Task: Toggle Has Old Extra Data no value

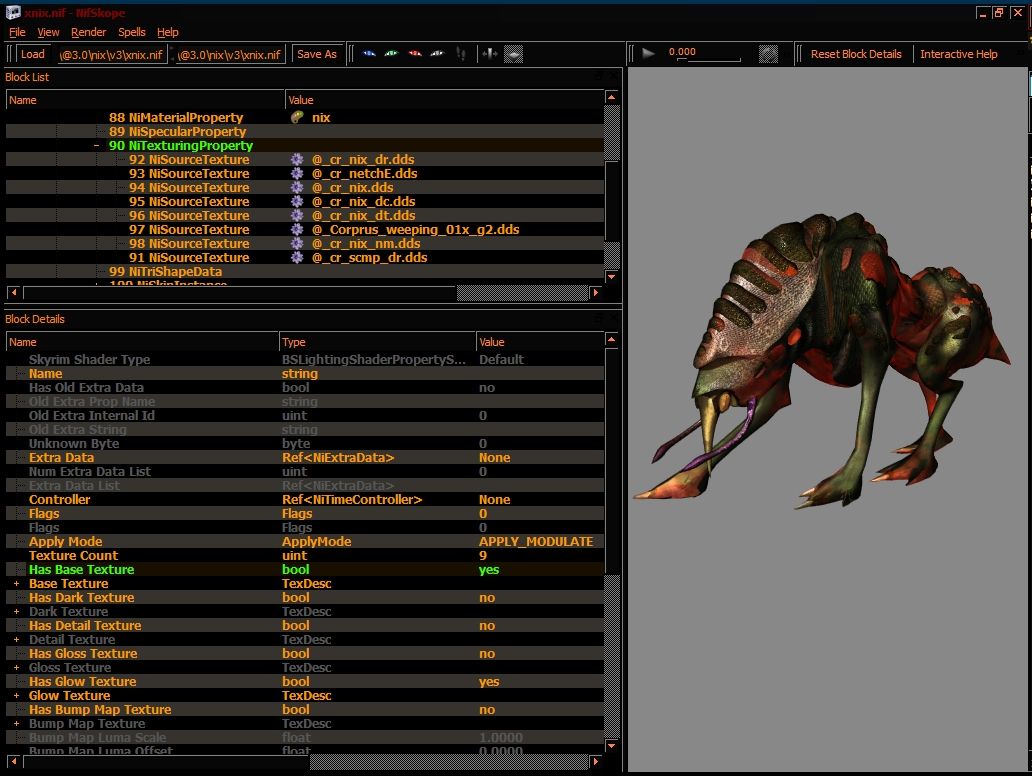Action: click(487, 388)
